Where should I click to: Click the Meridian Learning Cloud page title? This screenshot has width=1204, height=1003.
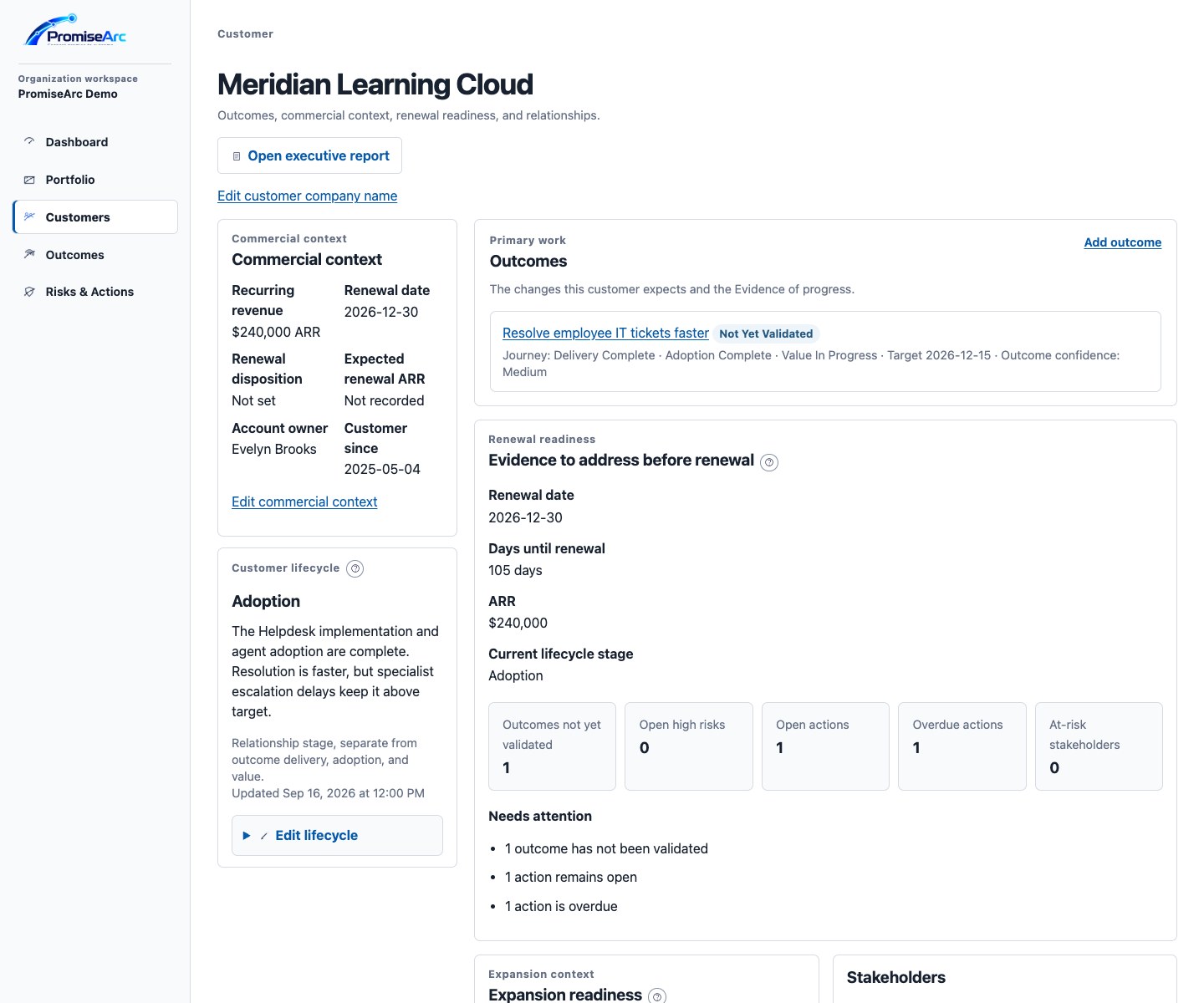375,84
